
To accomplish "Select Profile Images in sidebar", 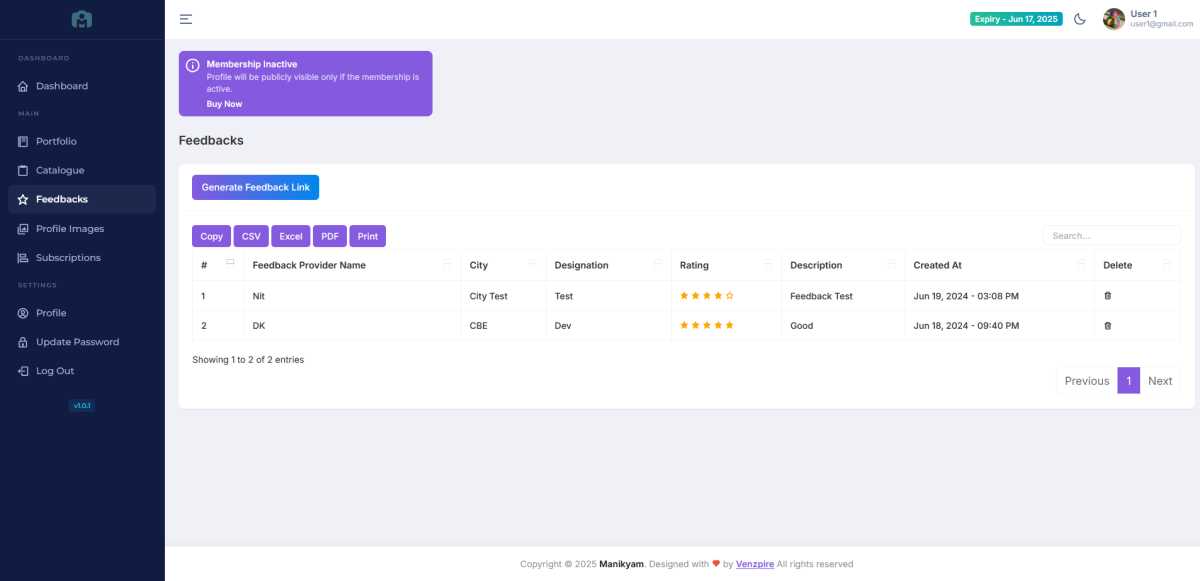I will point(70,229).
